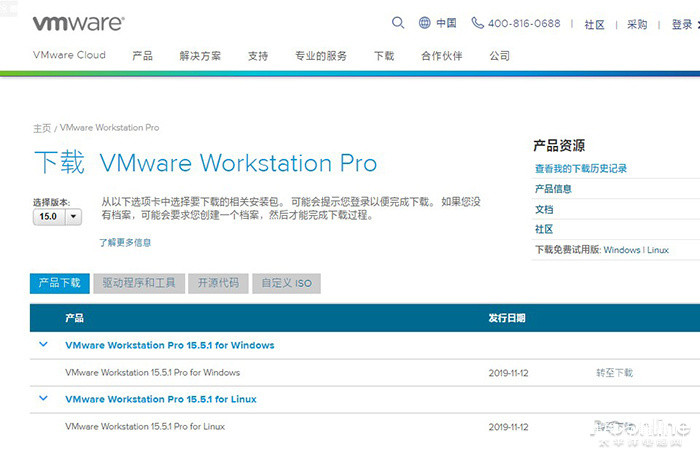Click the search magnifier icon
Screen dimensions: 700x455
click(x=398, y=23)
